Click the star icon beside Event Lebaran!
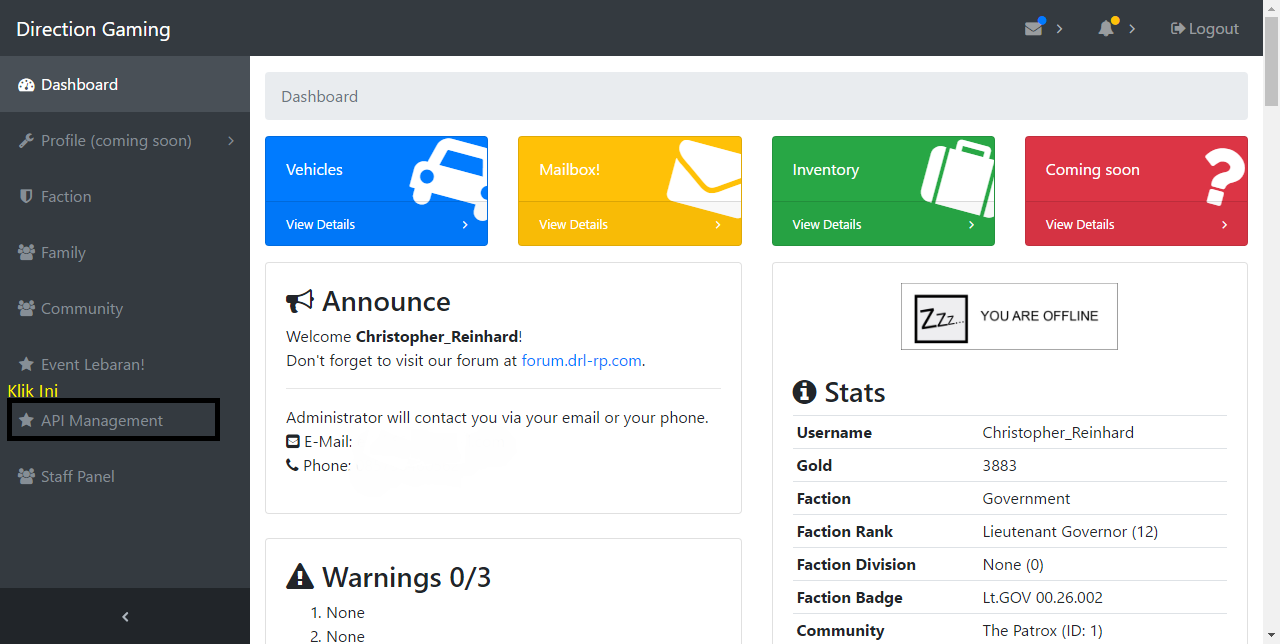The width and height of the screenshot is (1280, 644). point(27,365)
